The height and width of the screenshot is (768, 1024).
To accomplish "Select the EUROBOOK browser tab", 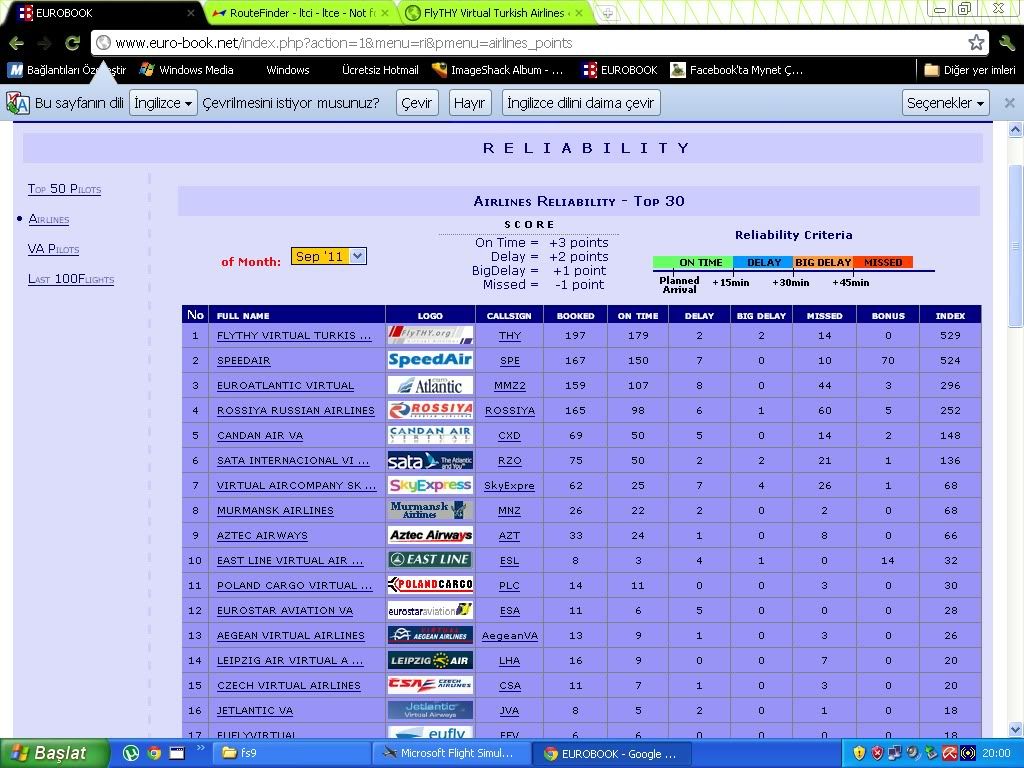I will click(104, 13).
